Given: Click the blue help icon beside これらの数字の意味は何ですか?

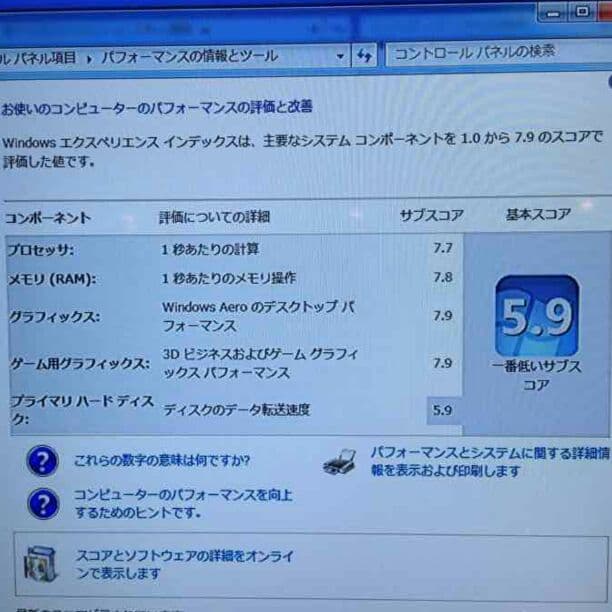Looking at the screenshot, I should [x=43, y=461].
